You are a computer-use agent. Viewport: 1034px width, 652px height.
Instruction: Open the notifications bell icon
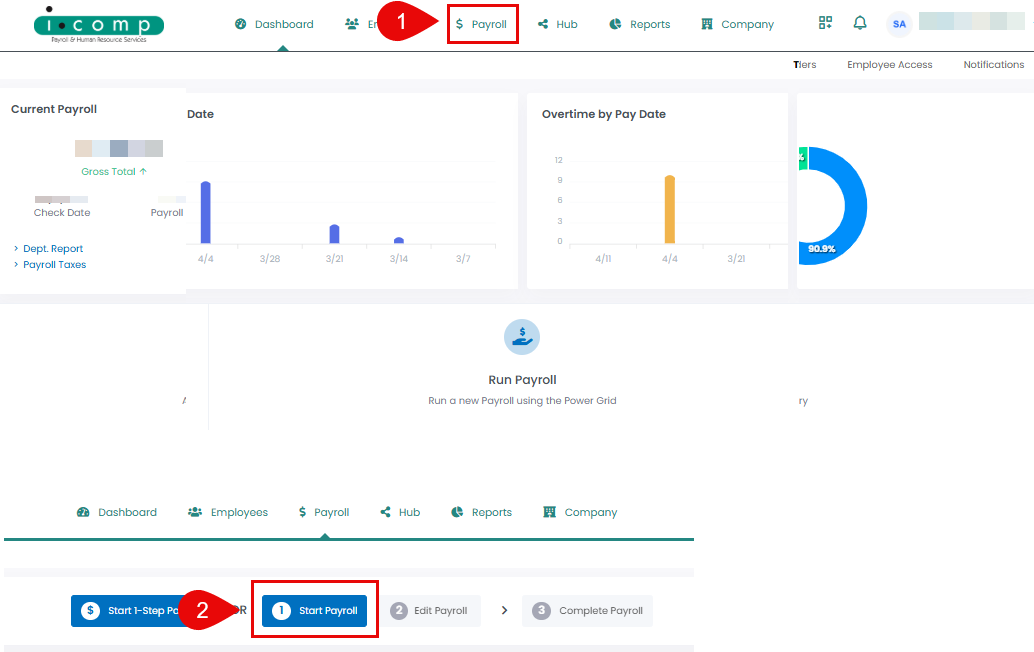[860, 23]
